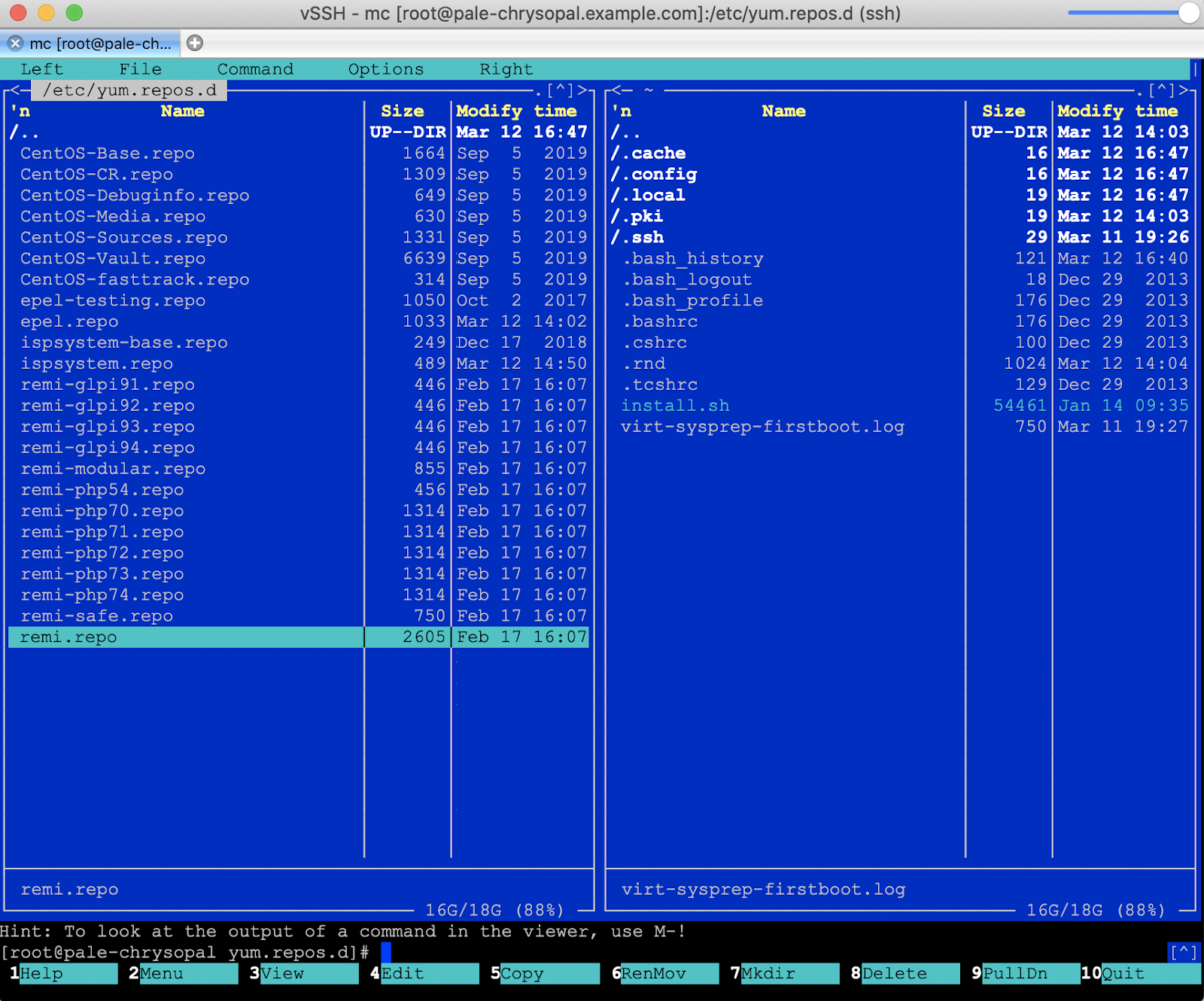Toggle right panel sort order 'n indicator
The width and height of the screenshot is (1204, 1001).
(x=622, y=111)
